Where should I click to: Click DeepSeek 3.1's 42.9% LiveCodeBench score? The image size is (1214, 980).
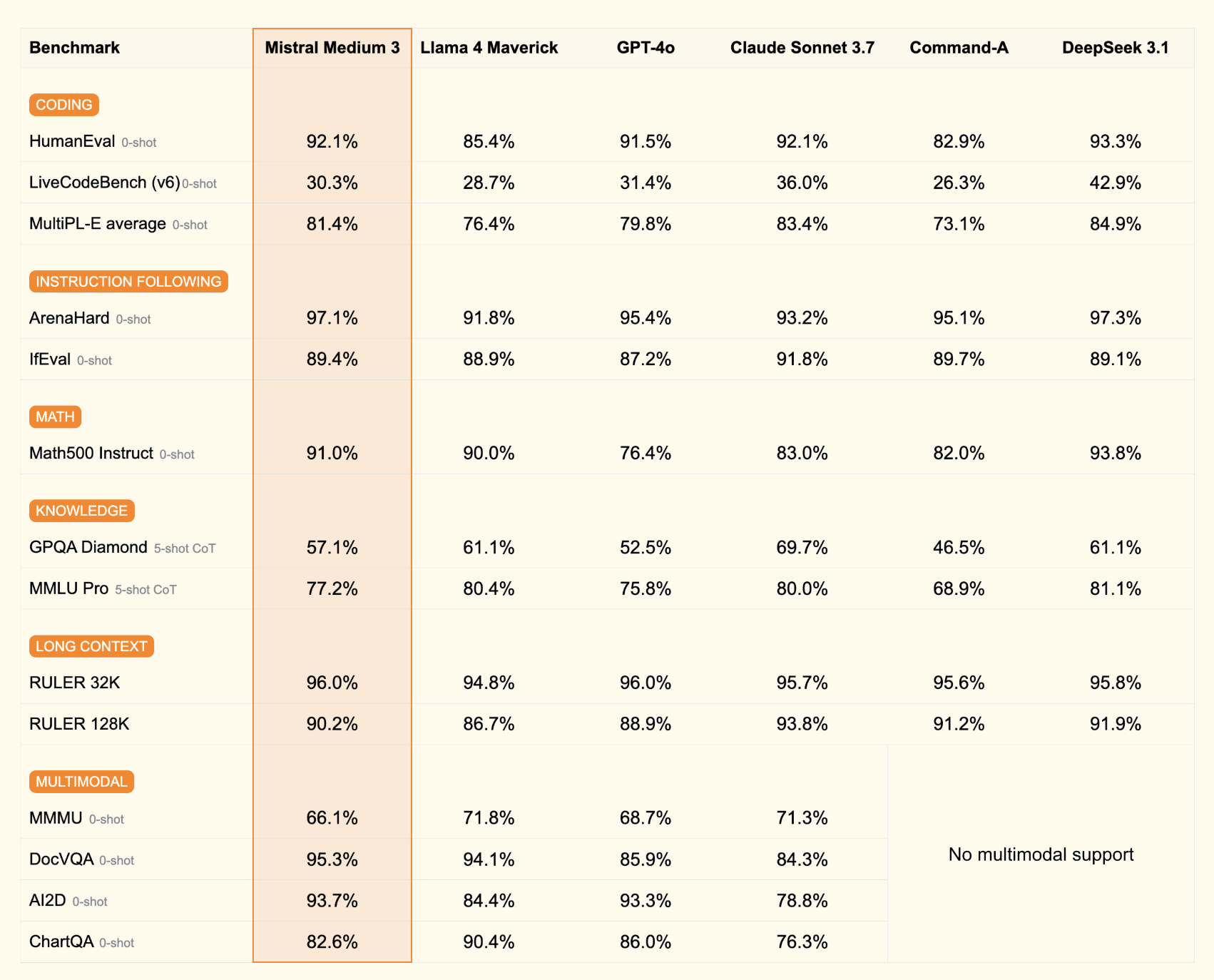(1115, 183)
